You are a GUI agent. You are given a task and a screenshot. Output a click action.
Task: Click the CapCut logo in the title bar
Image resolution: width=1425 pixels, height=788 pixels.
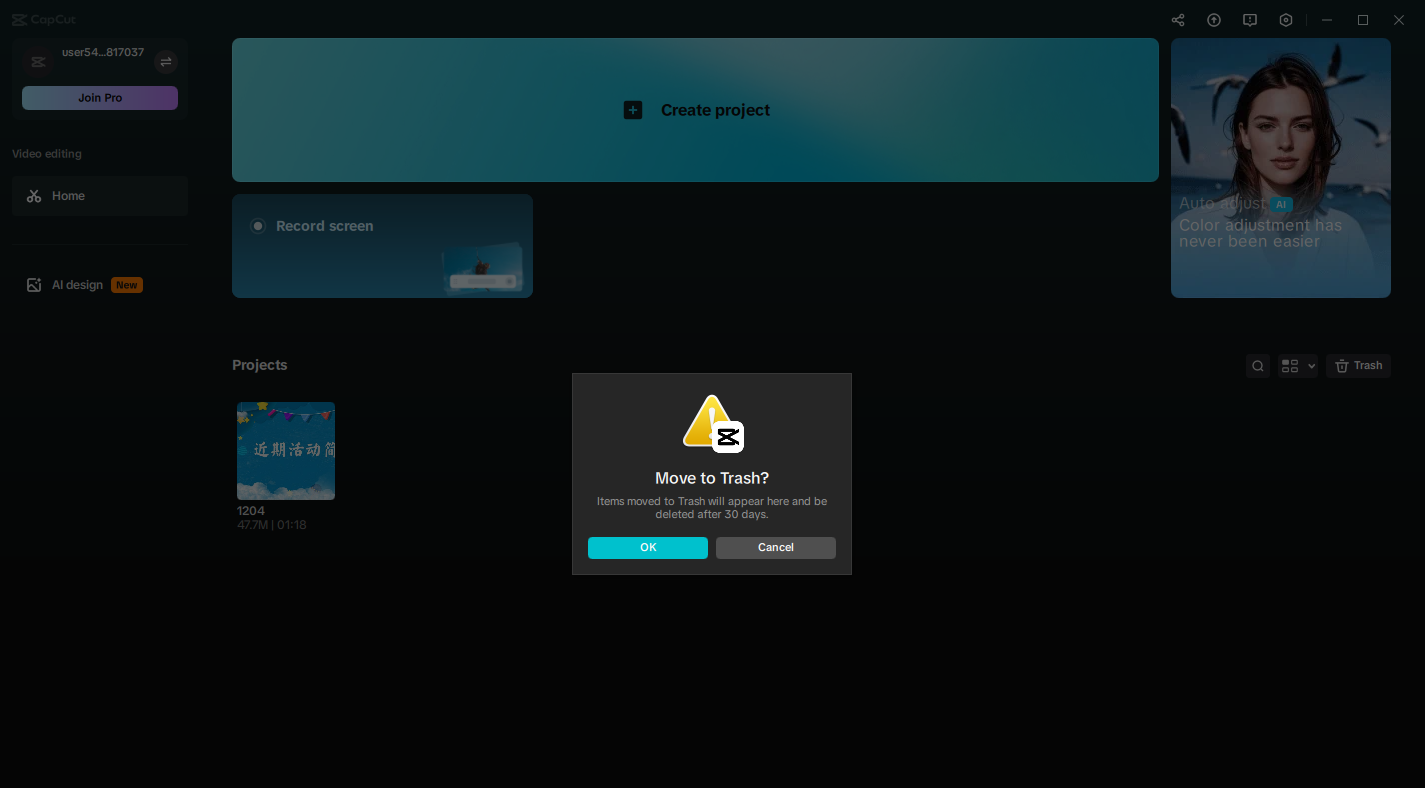click(44, 20)
